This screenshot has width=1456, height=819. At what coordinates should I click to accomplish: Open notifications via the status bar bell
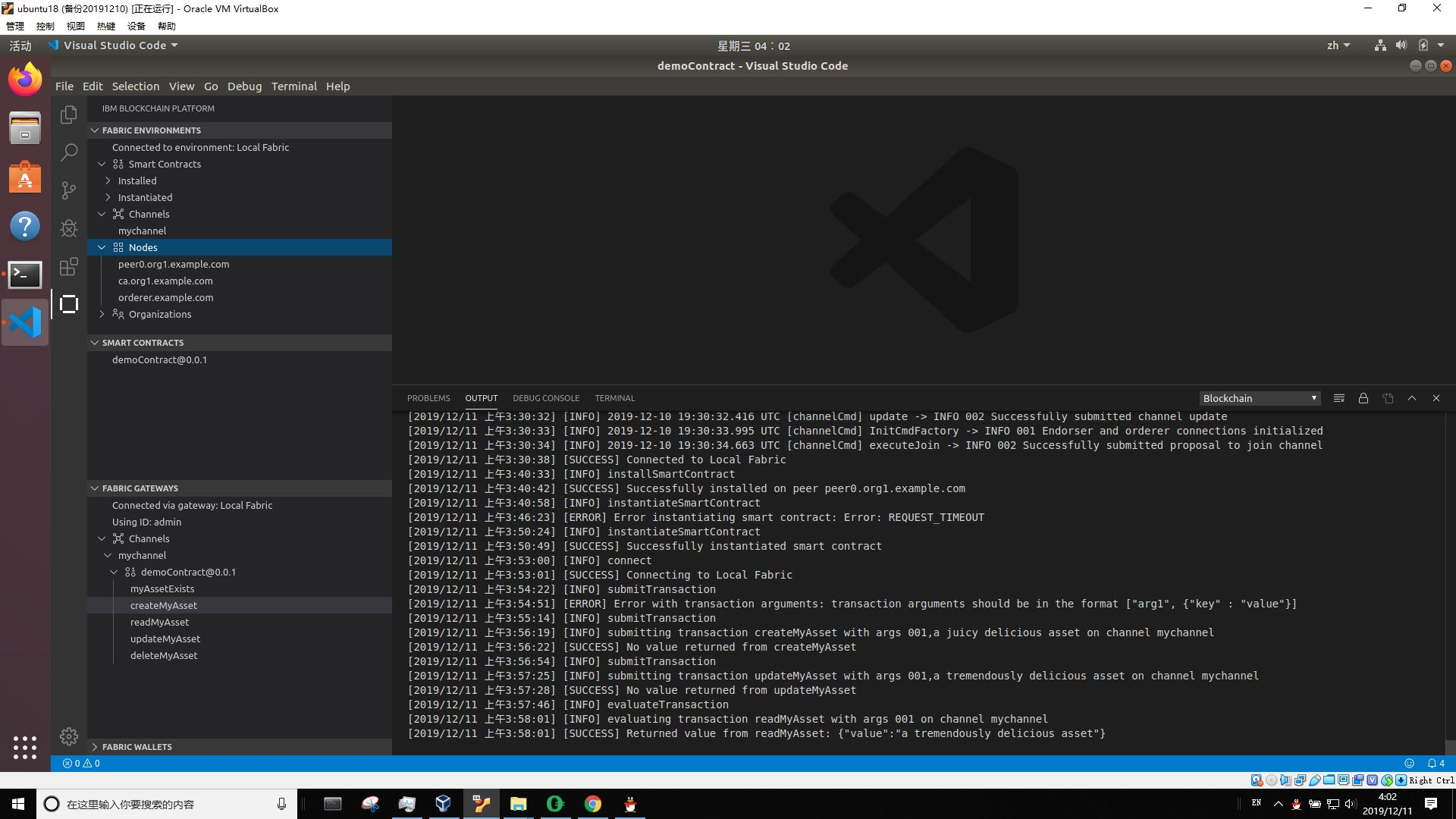1433,763
